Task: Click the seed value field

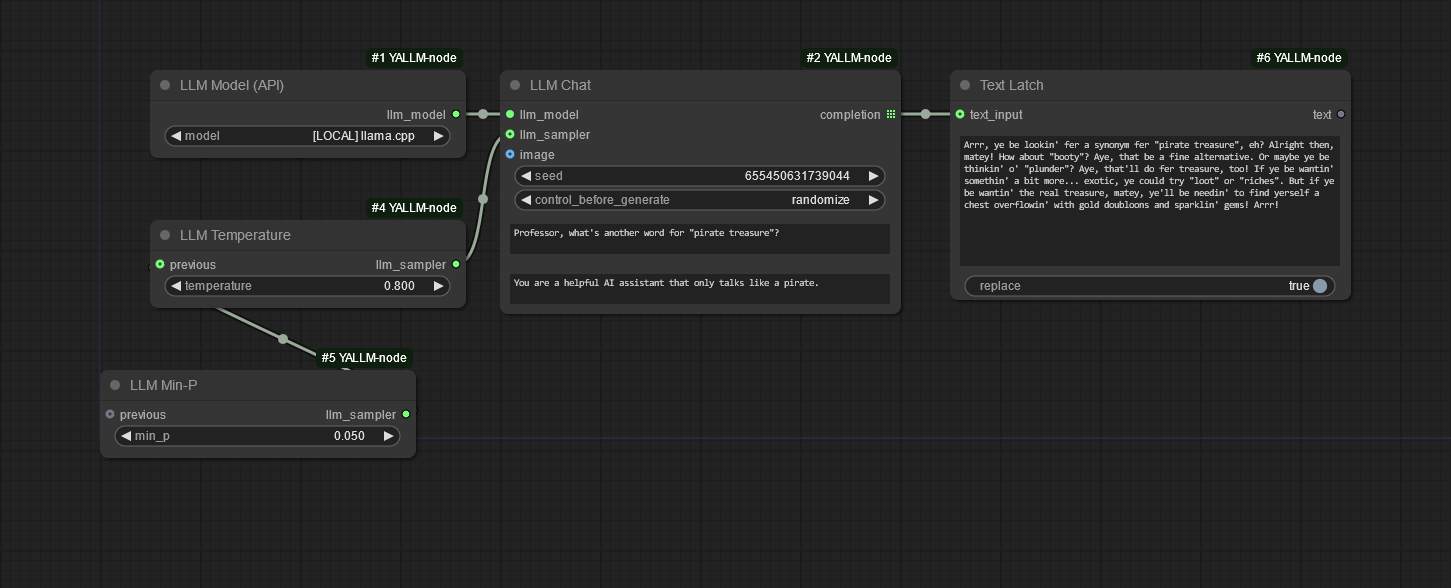Action: coord(700,176)
